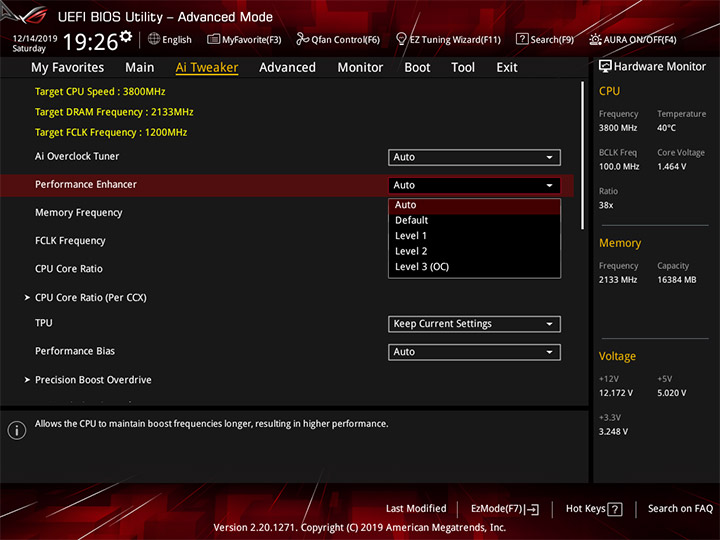The image size is (720, 540).
Task: Select the Memory Frequency row
Action: 287,213
